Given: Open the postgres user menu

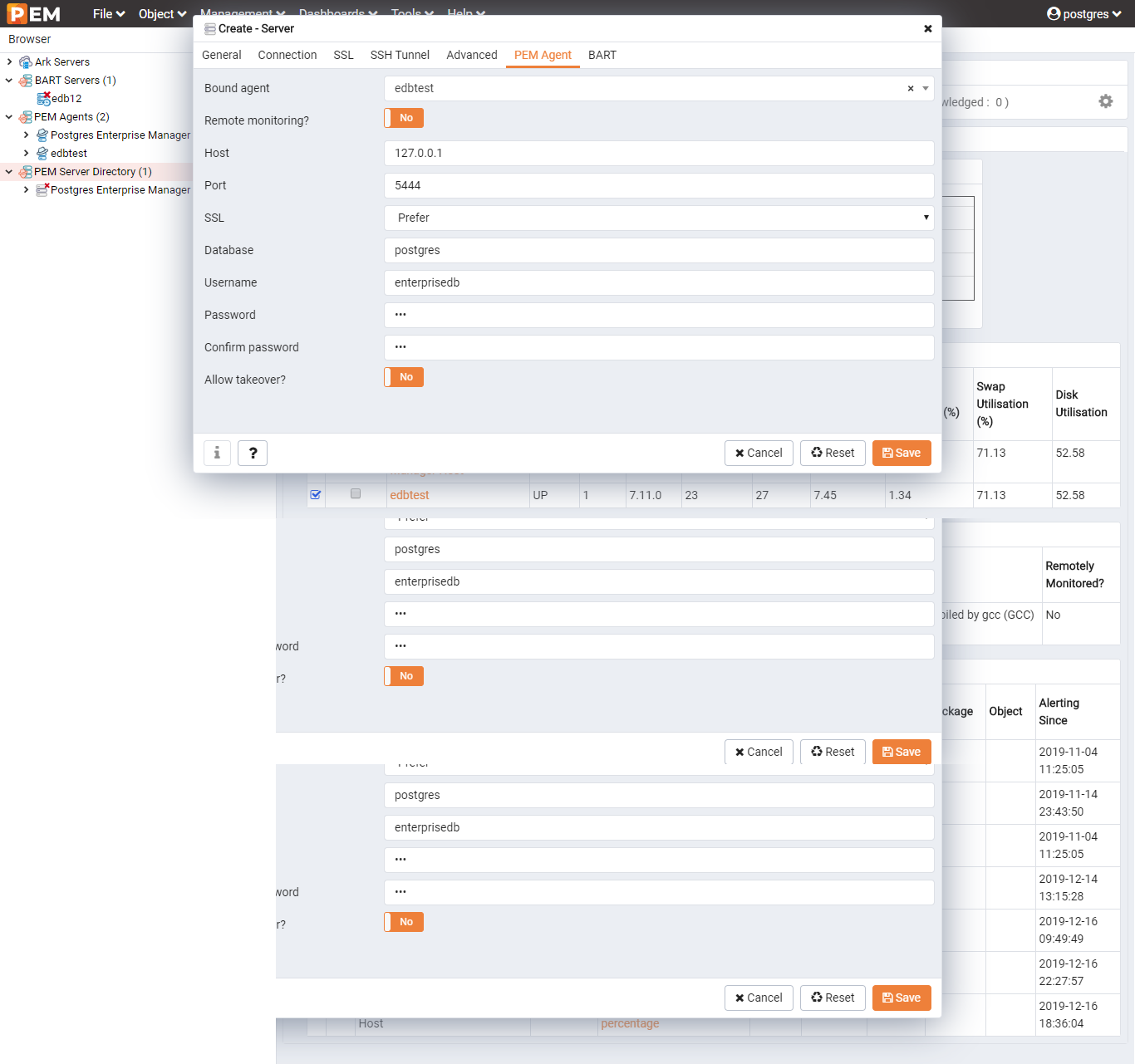Looking at the screenshot, I should point(1084,14).
